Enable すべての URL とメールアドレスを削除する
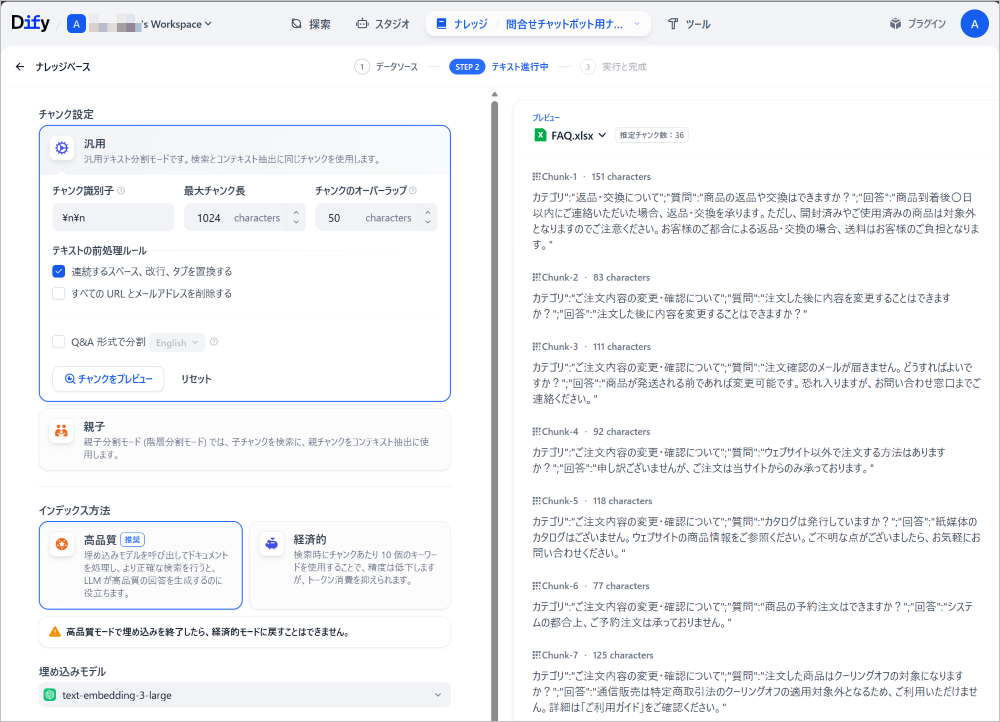Screen dimensions: 1000x722 [x=59, y=294]
